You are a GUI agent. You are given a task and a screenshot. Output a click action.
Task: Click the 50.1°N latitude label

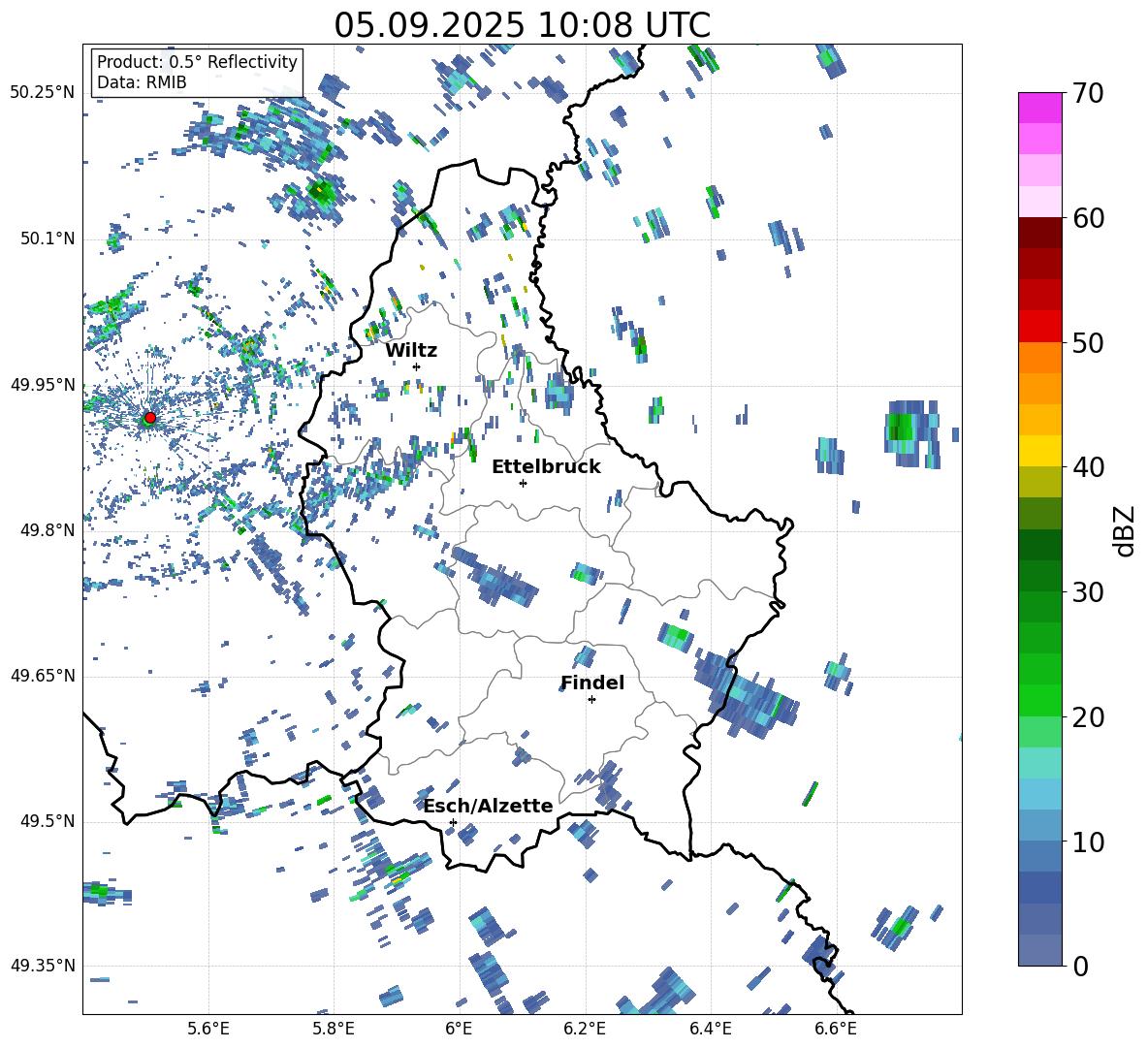[47, 239]
